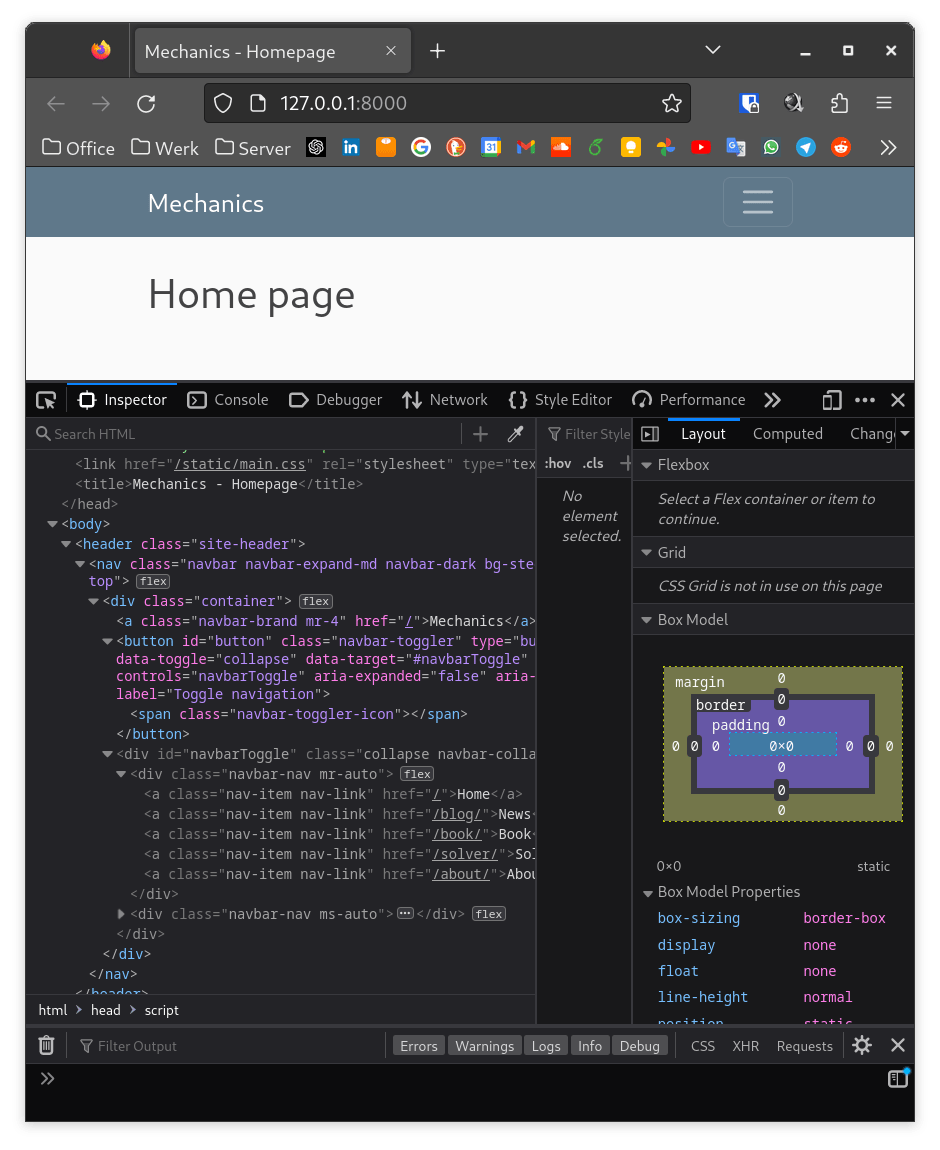Select the pick element inspector tool
Viewport: 940px width, 1150px height.
click(45, 399)
